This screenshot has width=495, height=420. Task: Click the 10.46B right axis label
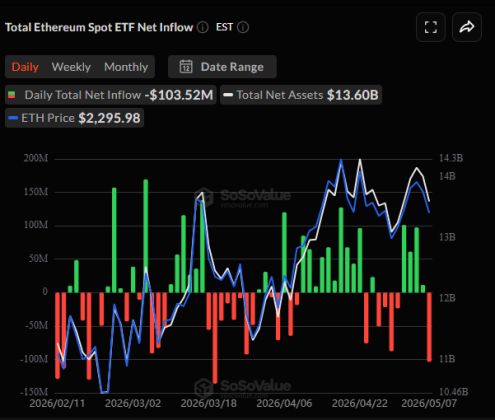coord(454,392)
